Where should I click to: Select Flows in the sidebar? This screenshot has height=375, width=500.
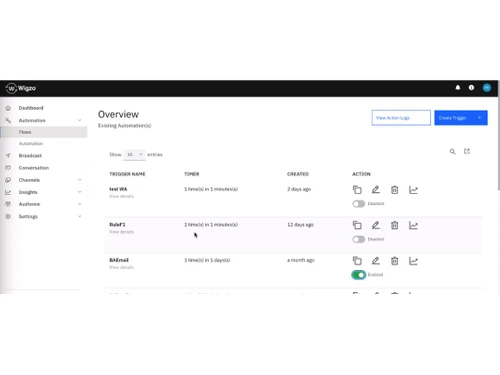click(44, 132)
